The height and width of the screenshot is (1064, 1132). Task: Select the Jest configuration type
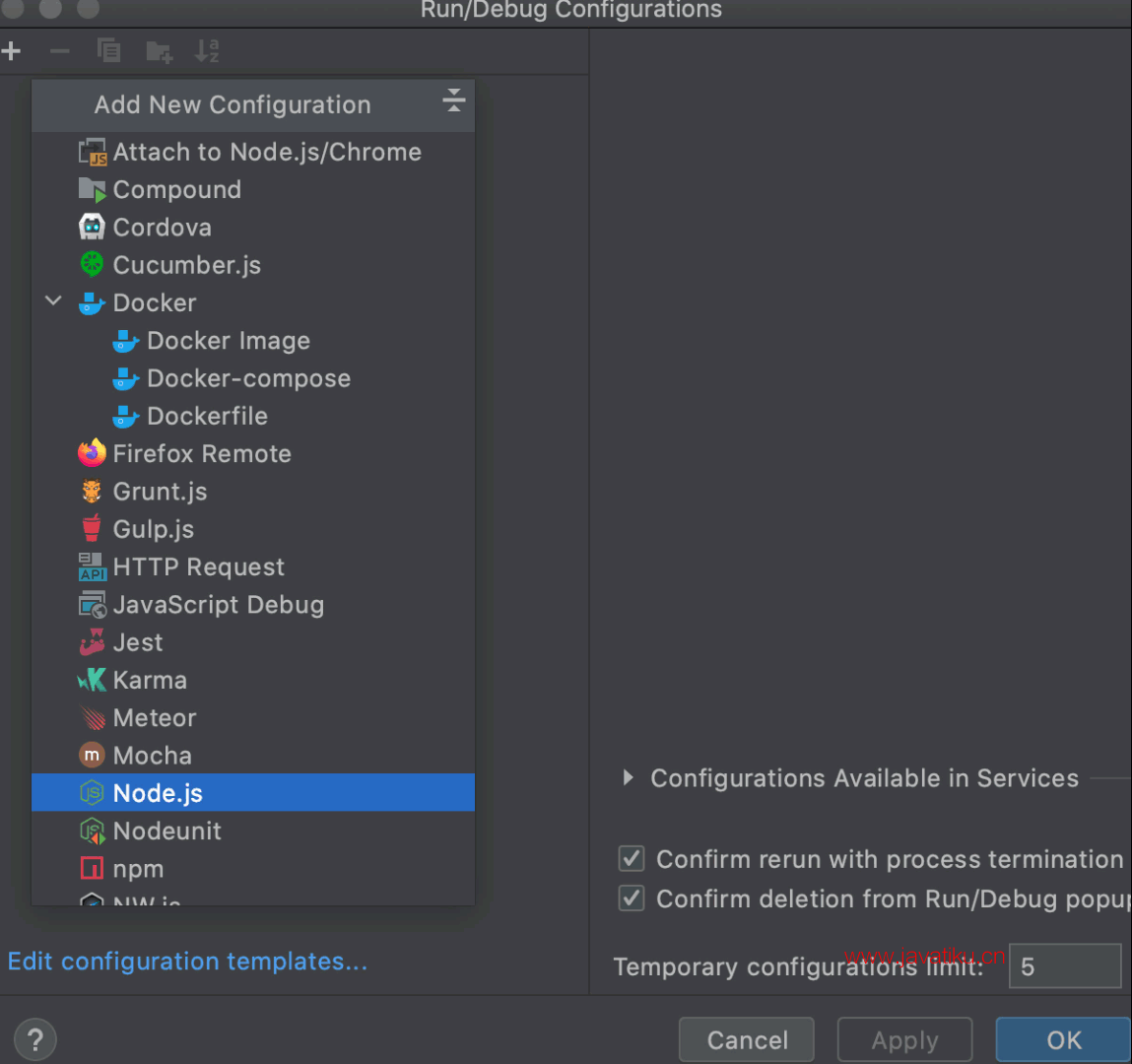(x=253, y=642)
